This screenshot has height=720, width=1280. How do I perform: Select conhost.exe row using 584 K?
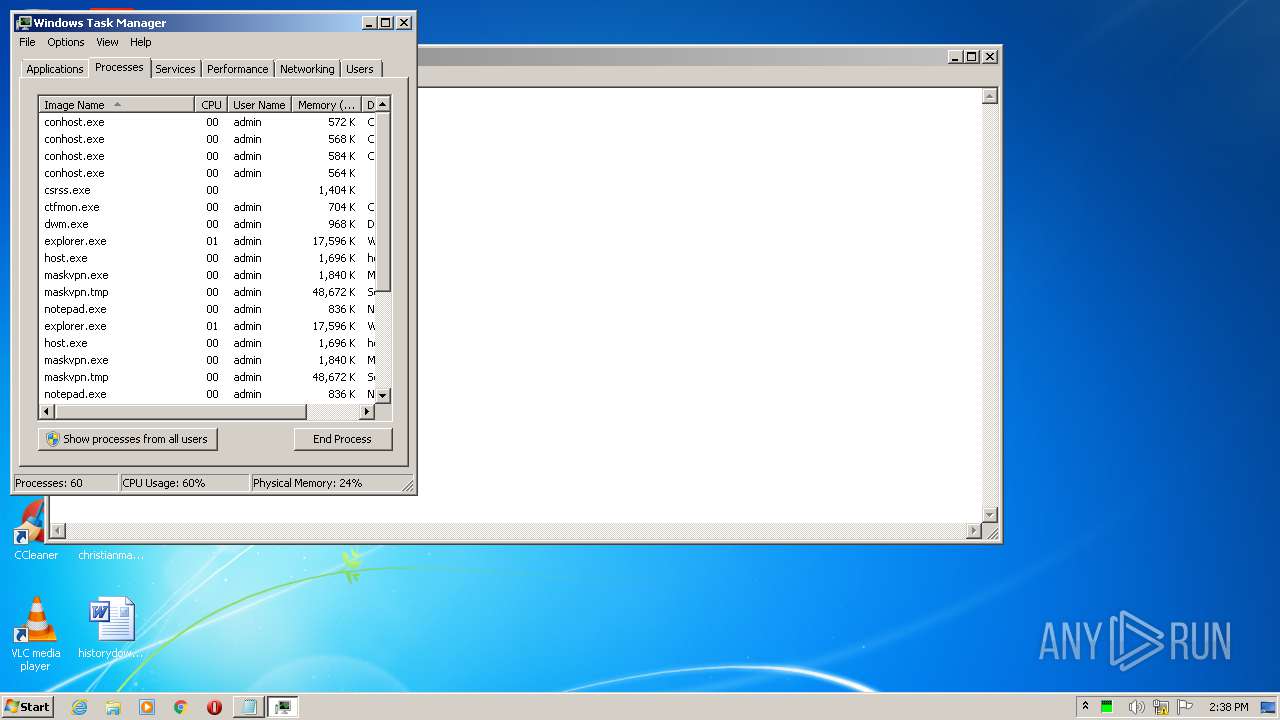[207, 156]
